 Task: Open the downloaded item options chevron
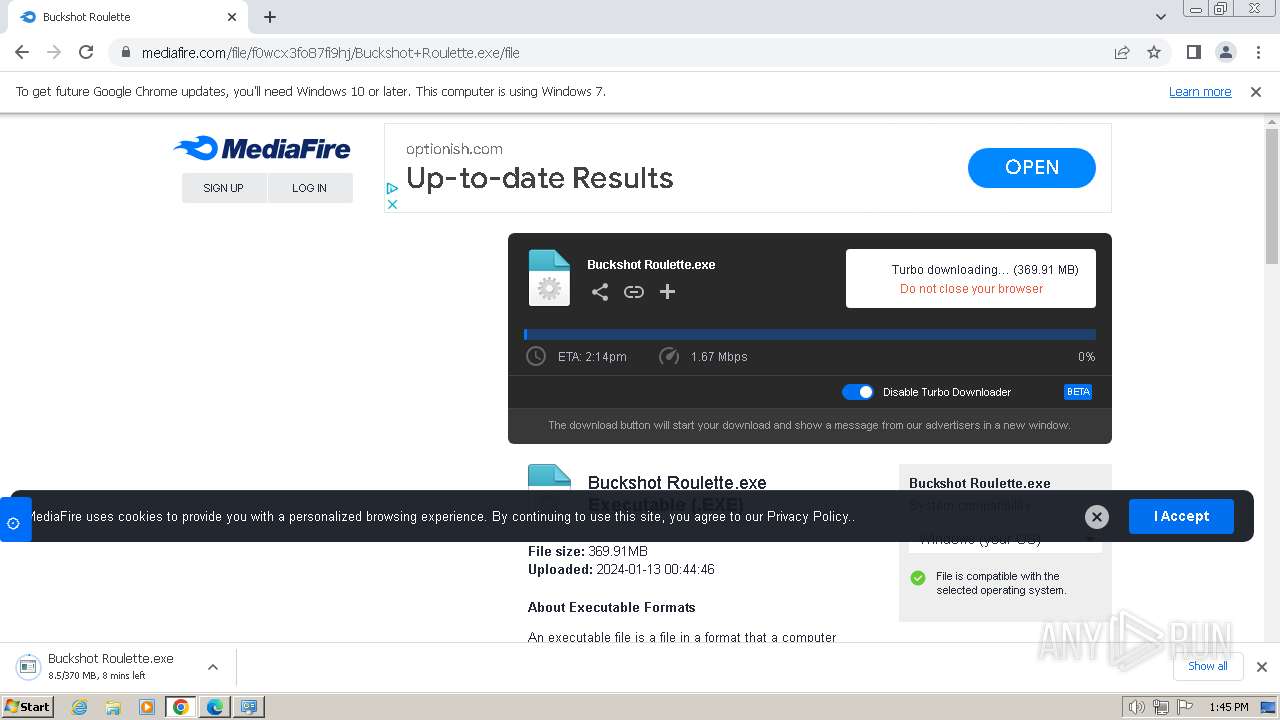212,667
